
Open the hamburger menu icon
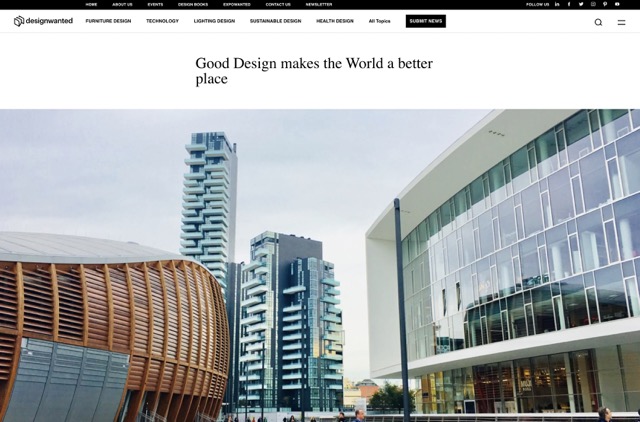point(621,22)
